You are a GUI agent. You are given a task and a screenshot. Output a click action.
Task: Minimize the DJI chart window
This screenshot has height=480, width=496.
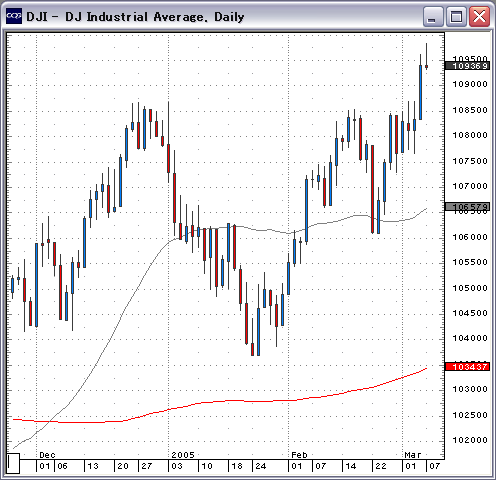click(x=433, y=16)
